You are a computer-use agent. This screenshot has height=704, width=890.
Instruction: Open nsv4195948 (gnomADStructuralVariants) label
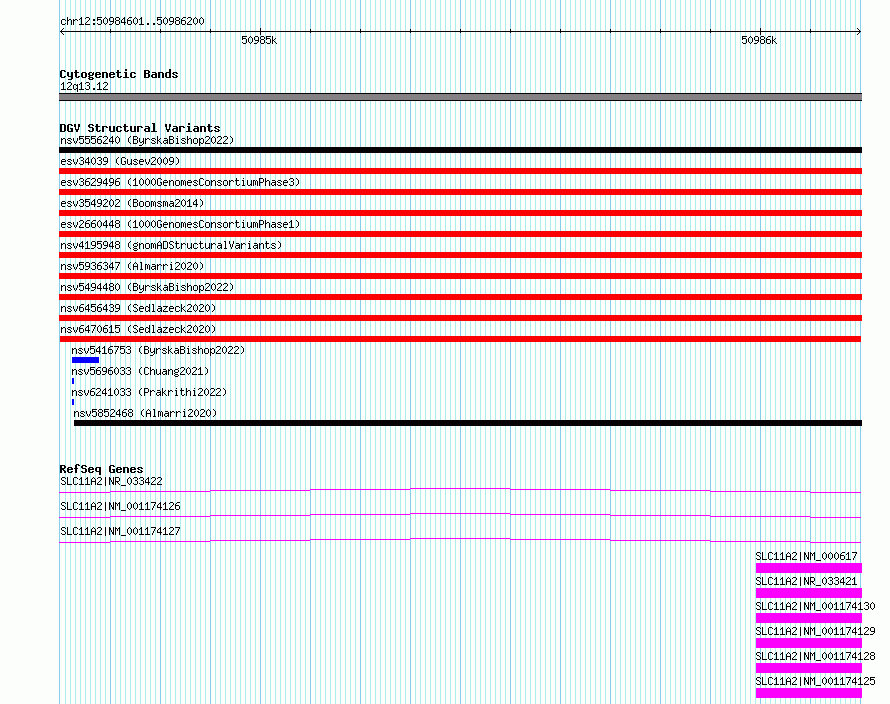coord(171,245)
